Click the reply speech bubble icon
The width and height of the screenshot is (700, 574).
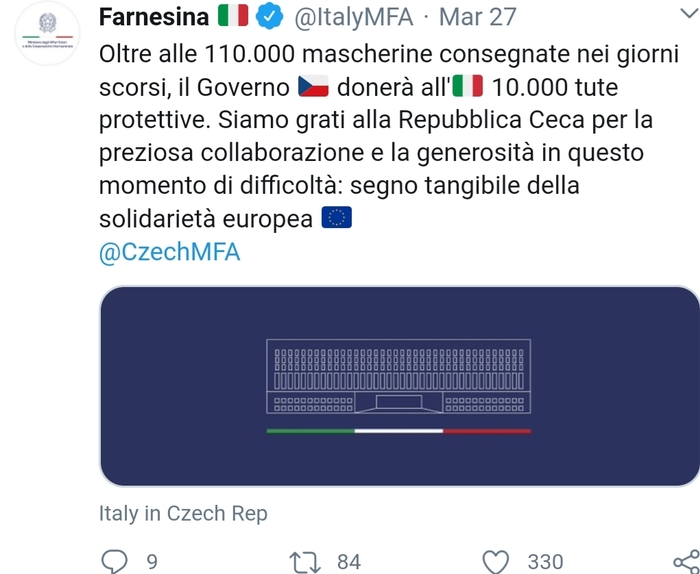pyautogui.click(x=116, y=560)
